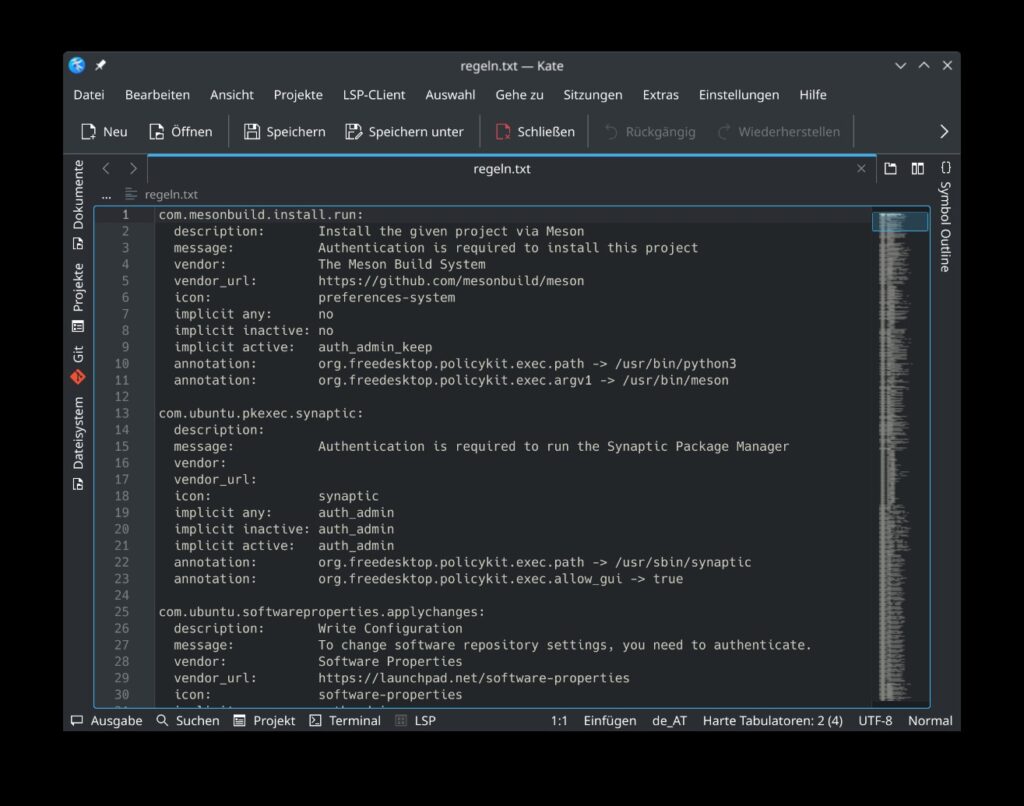Click the text preferences-system on line 6
1024x806 pixels.
coord(387,298)
